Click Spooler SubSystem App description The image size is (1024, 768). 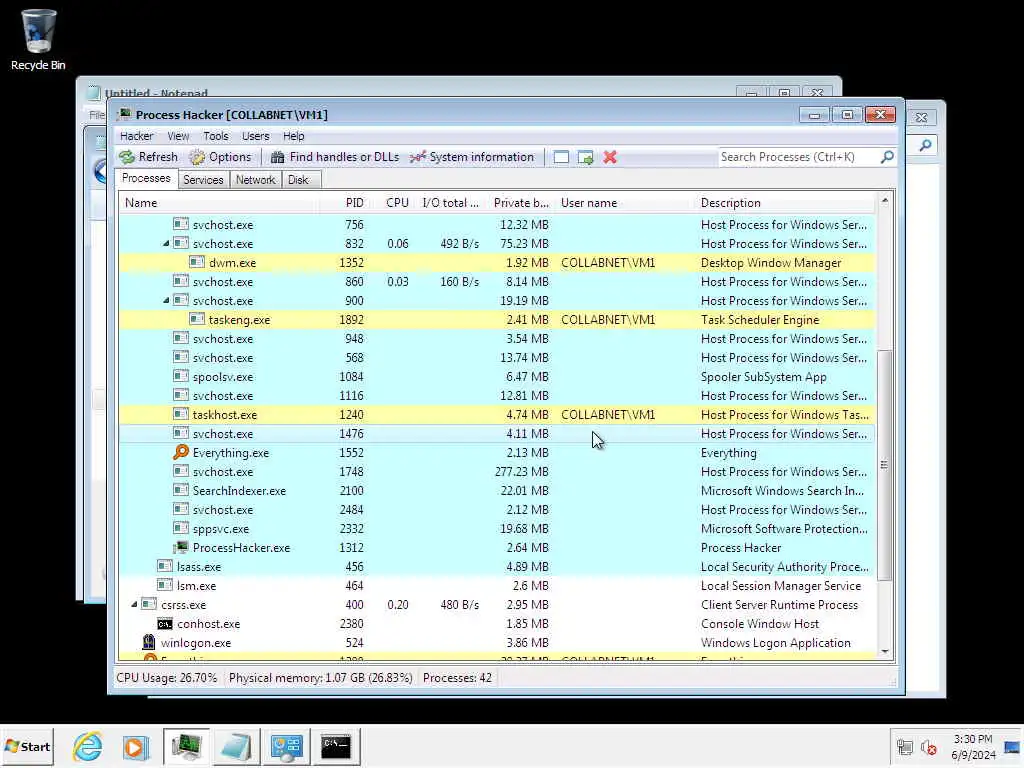[x=763, y=377]
